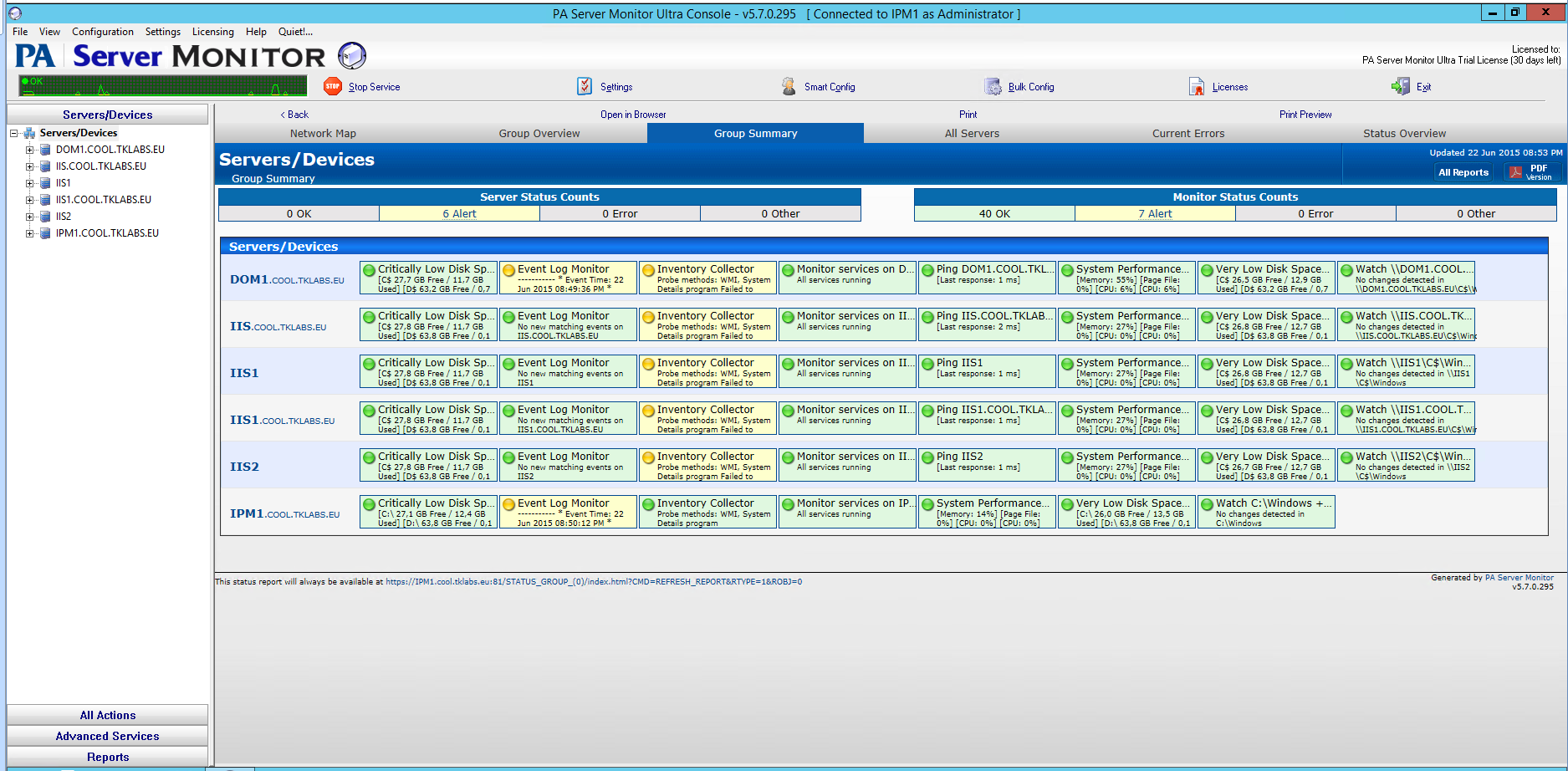
Task: Expand the IPM1.COOL.TKLABS.EU tree node
Action: point(29,233)
